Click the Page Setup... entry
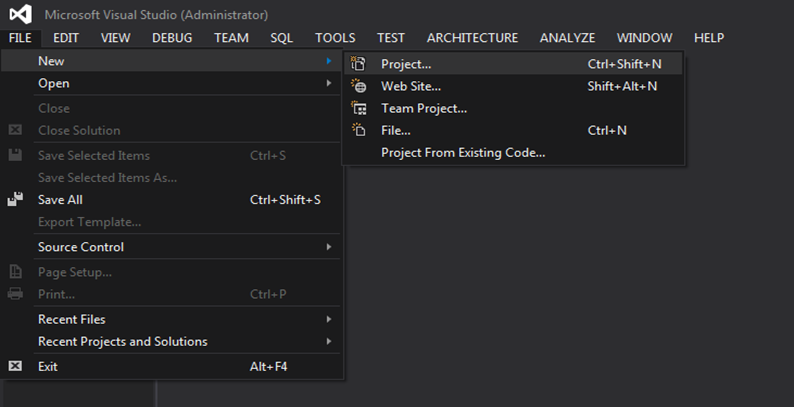 171,272
